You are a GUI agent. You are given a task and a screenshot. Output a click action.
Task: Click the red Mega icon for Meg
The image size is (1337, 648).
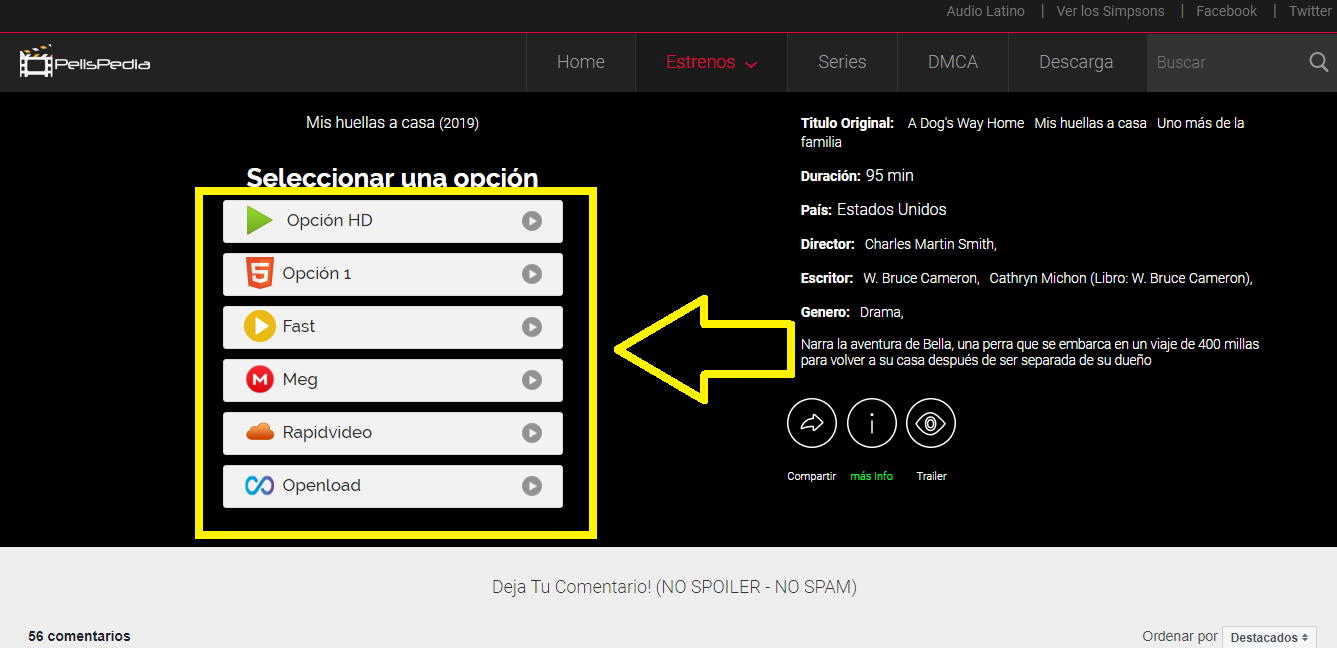click(x=260, y=379)
